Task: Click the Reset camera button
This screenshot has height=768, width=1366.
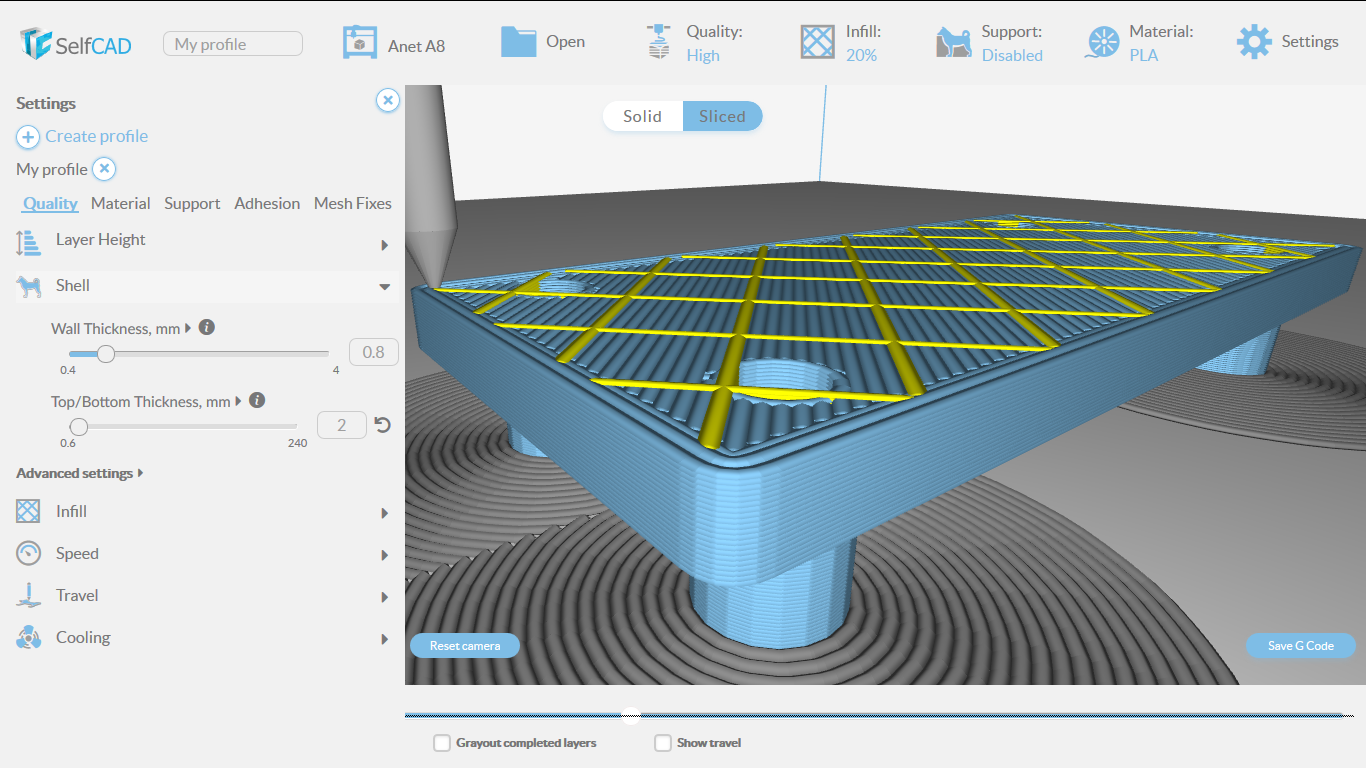Action: (x=464, y=645)
